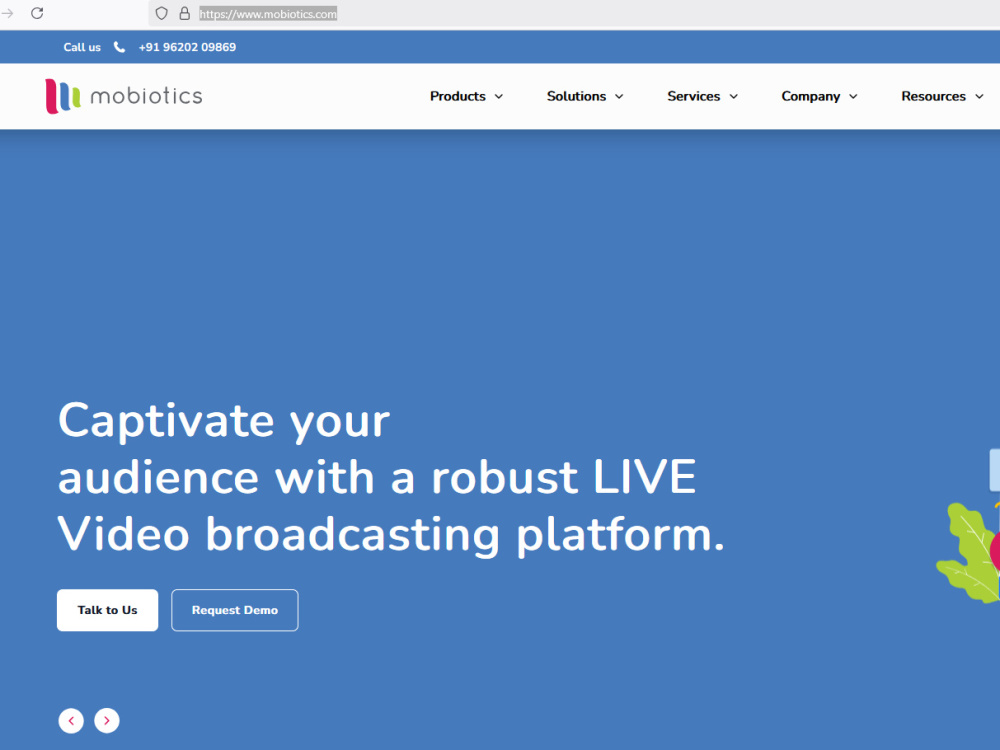
Task: Open the shield tracking protection icon
Action: point(161,13)
